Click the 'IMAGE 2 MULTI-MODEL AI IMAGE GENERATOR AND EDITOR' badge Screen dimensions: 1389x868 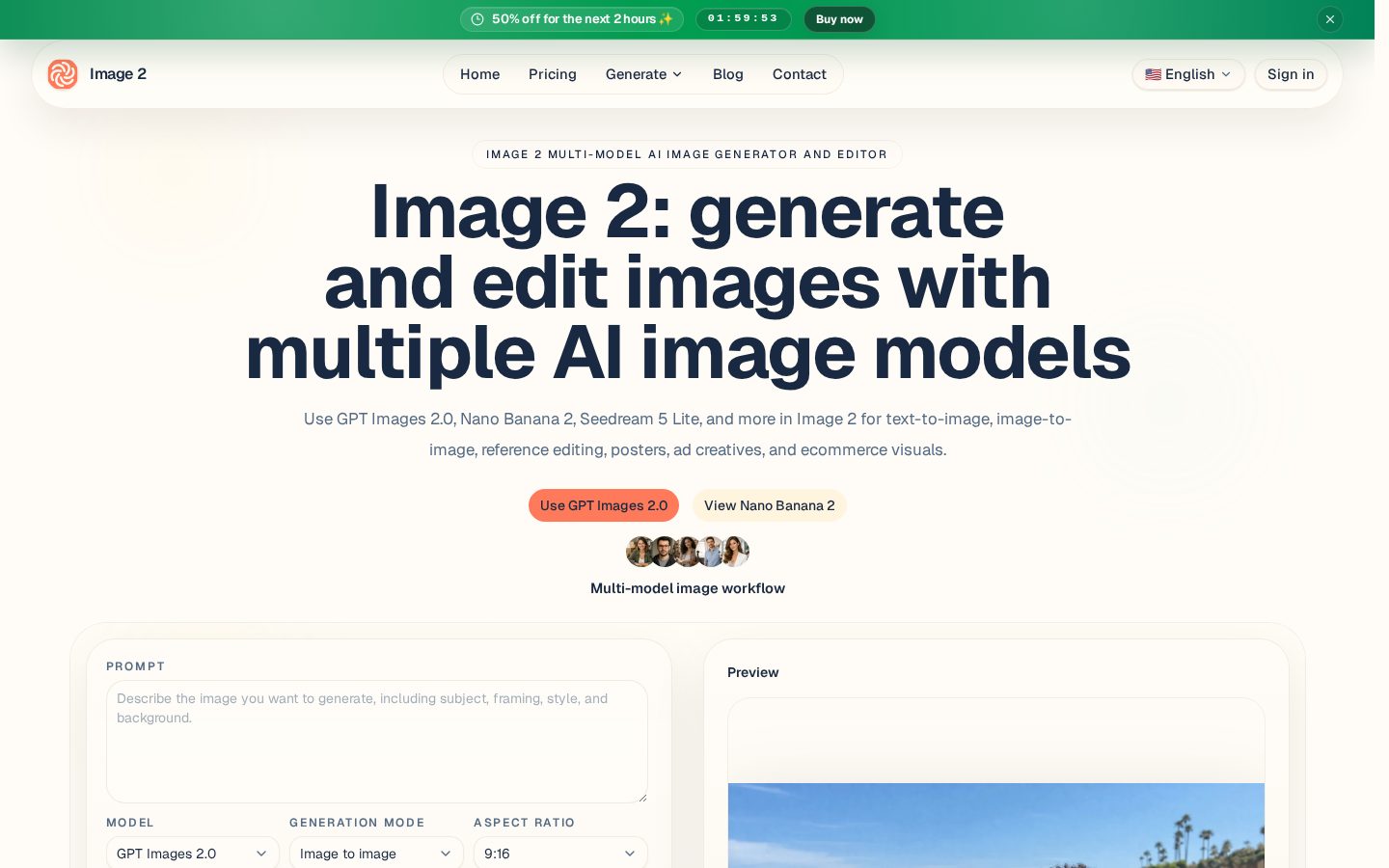click(687, 154)
